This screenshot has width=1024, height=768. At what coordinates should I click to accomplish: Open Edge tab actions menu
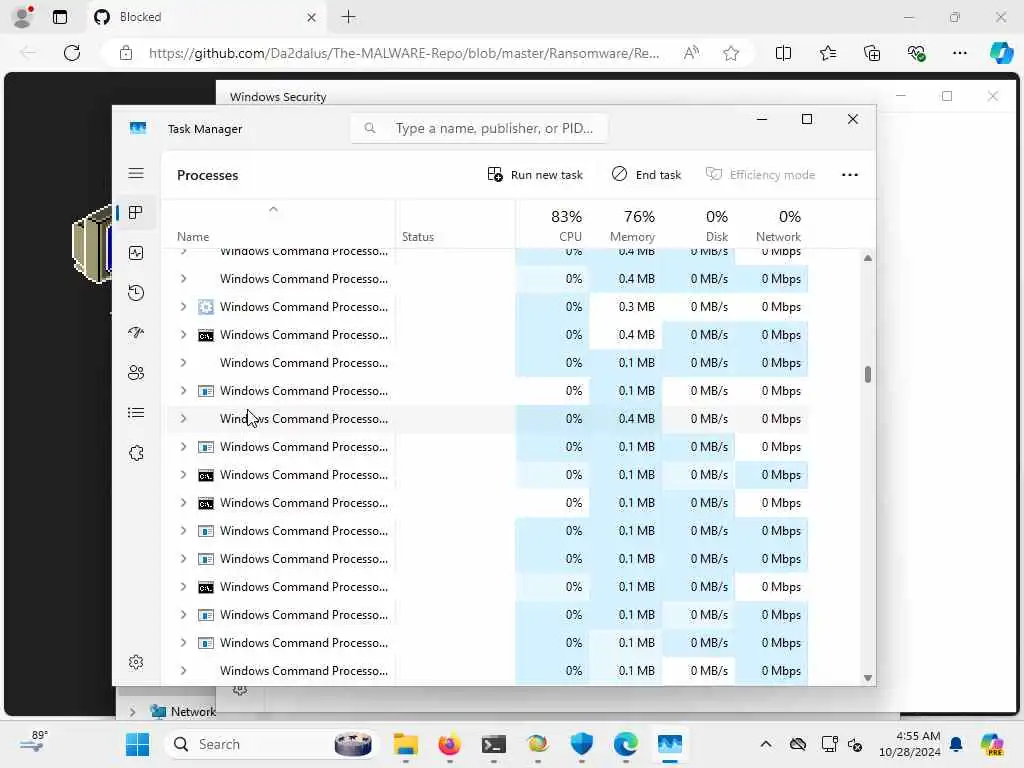[x=60, y=17]
